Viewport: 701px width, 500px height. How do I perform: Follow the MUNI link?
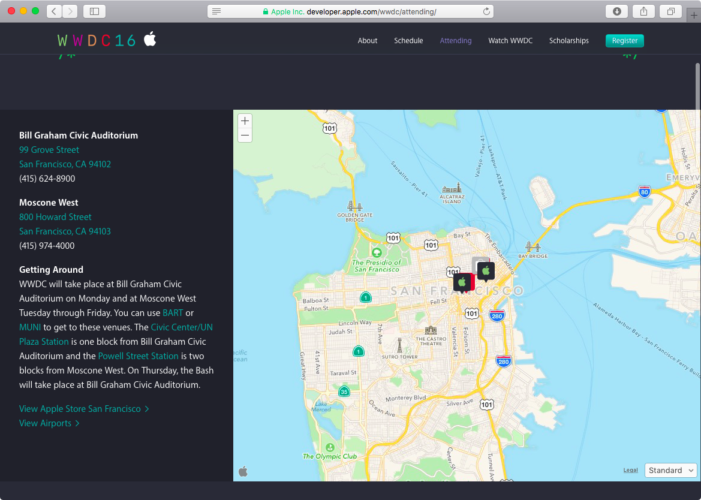click(x=30, y=327)
